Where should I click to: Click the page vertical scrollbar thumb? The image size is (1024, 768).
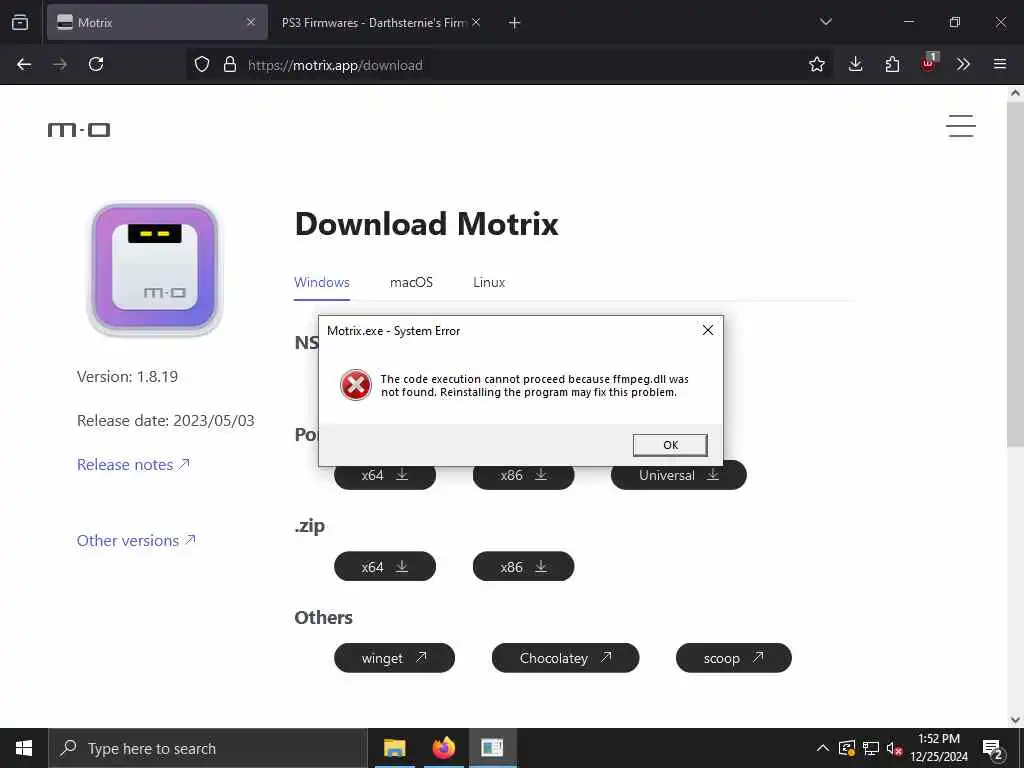(x=1015, y=274)
